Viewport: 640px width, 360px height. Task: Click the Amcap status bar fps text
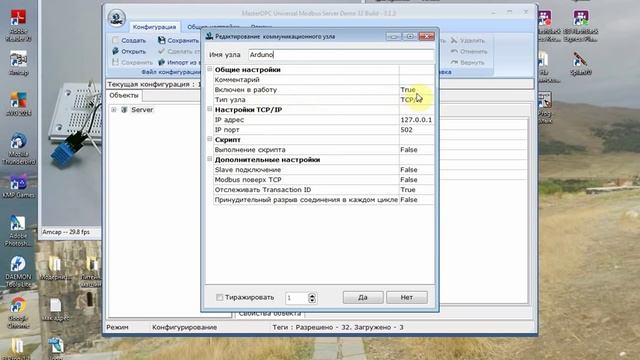coord(66,232)
